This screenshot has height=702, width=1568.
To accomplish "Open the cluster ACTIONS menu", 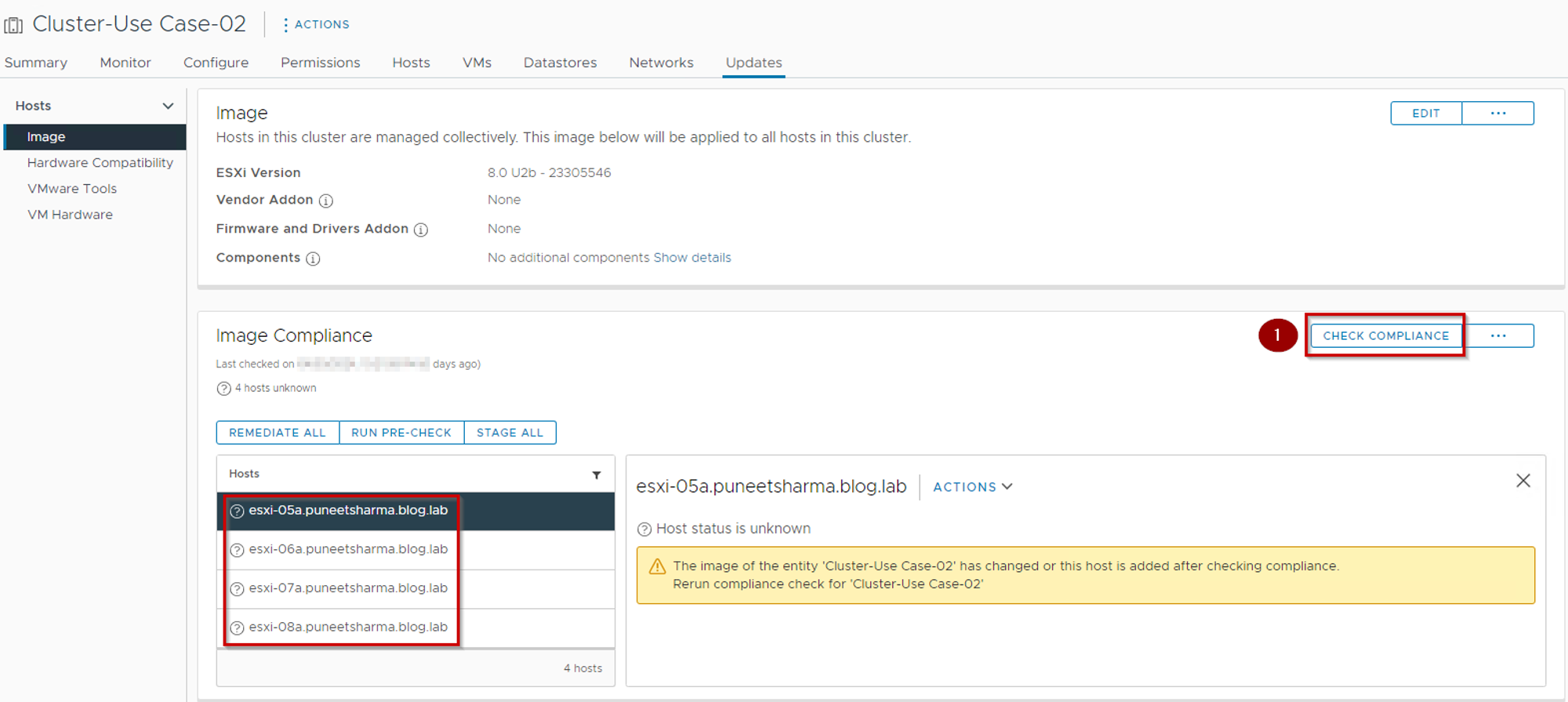I will (316, 25).
